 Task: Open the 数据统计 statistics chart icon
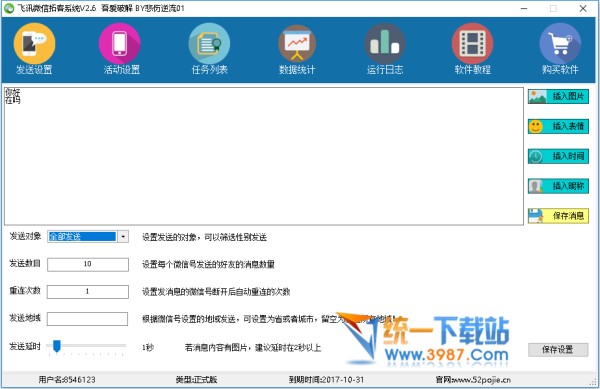[297, 44]
